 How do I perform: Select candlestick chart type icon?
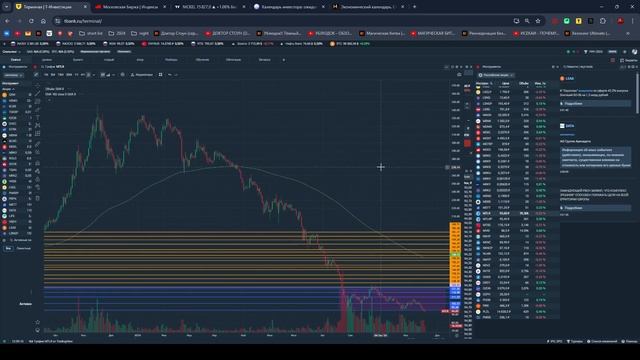tap(103, 75)
